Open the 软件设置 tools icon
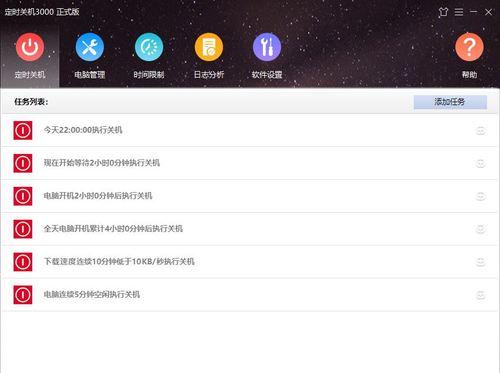Screen dimensions: 500x373 click(x=267, y=47)
